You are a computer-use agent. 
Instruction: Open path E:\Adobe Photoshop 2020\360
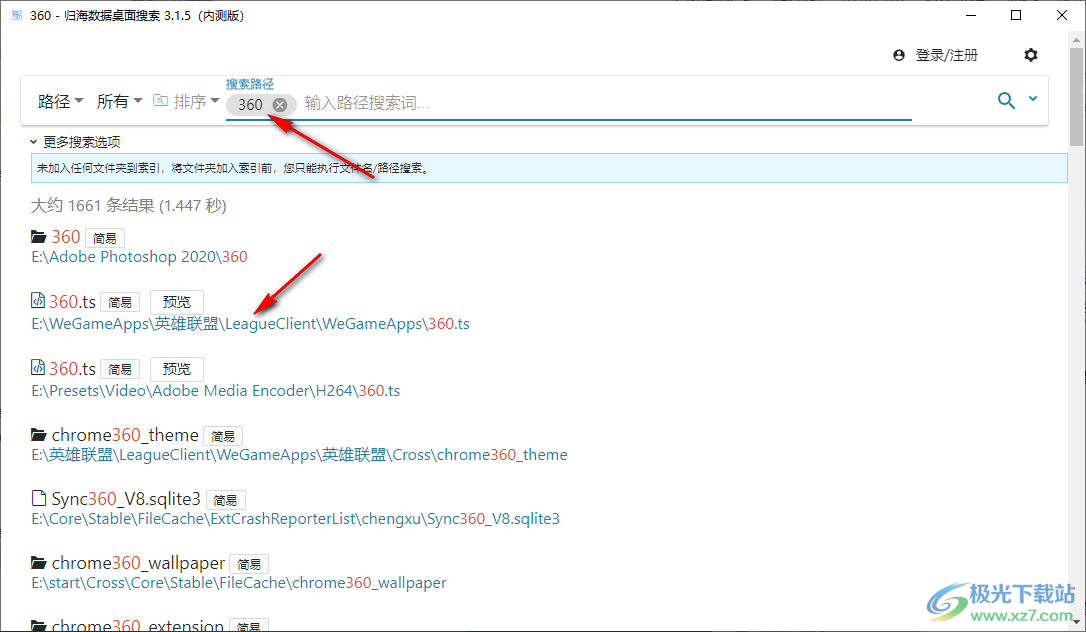139,257
